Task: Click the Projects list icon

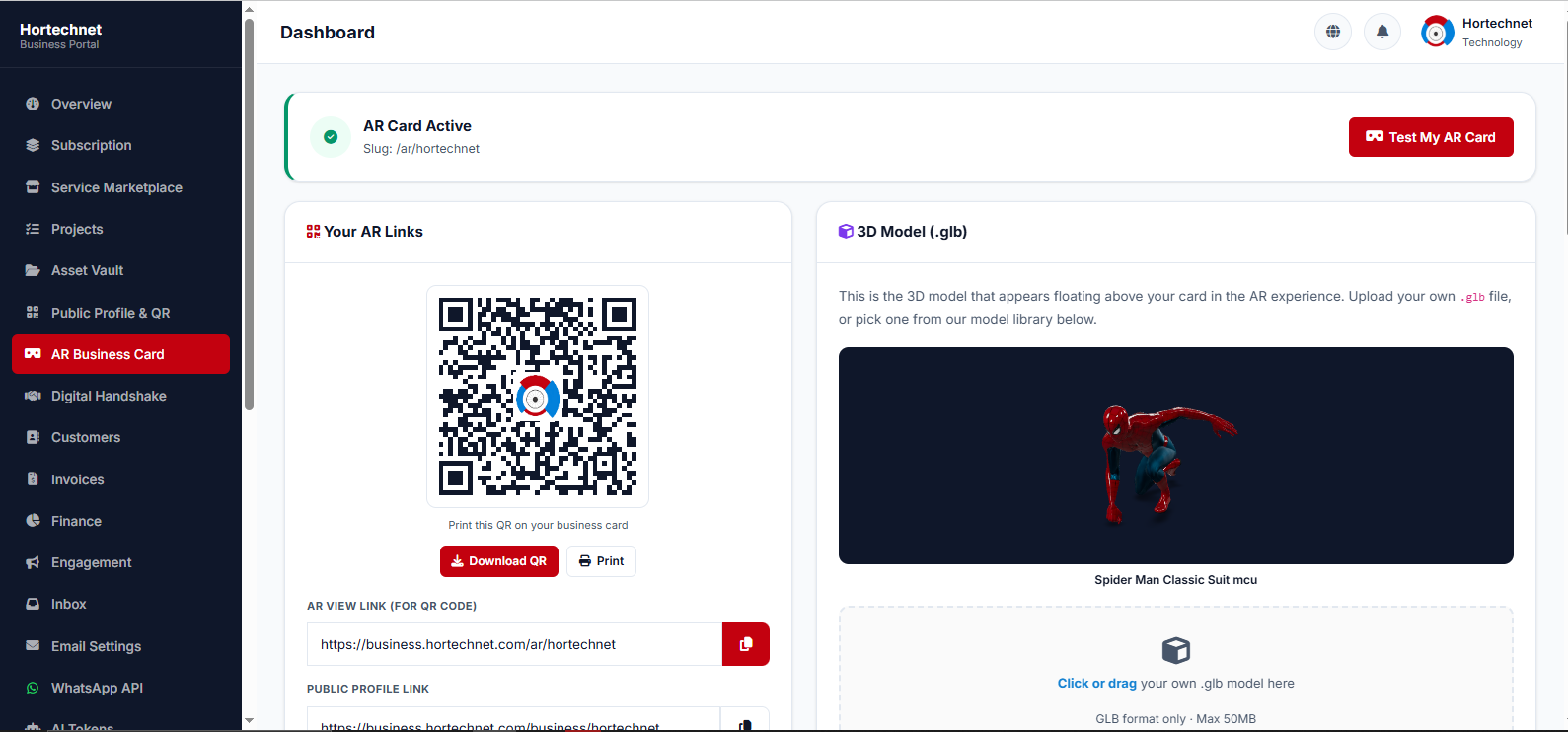Action: [x=33, y=229]
